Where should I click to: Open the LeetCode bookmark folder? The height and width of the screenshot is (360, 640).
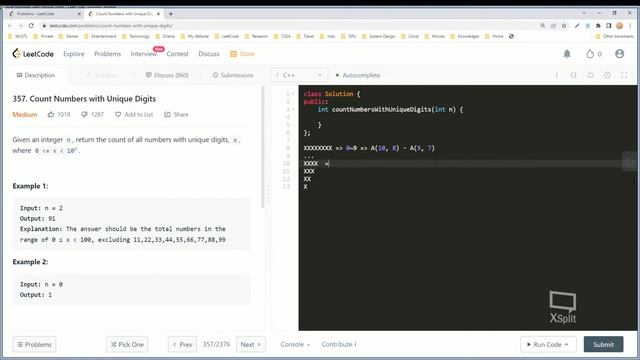tap(227, 36)
